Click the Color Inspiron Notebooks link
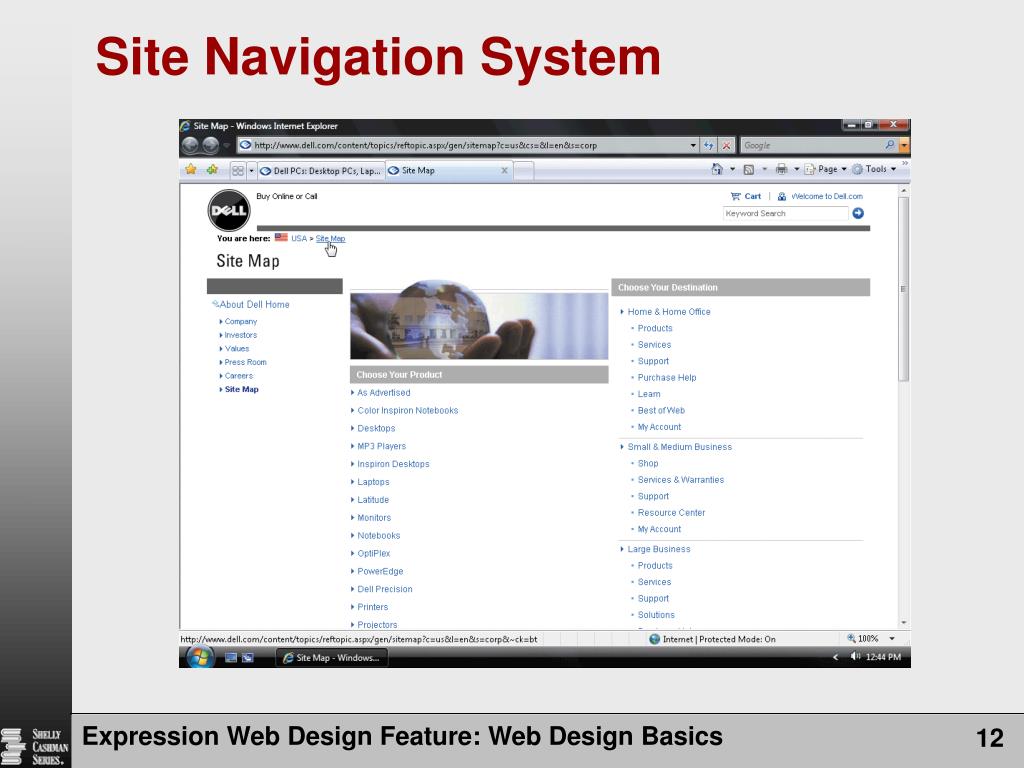The width and height of the screenshot is (1024, 768). tap(408, 410)
